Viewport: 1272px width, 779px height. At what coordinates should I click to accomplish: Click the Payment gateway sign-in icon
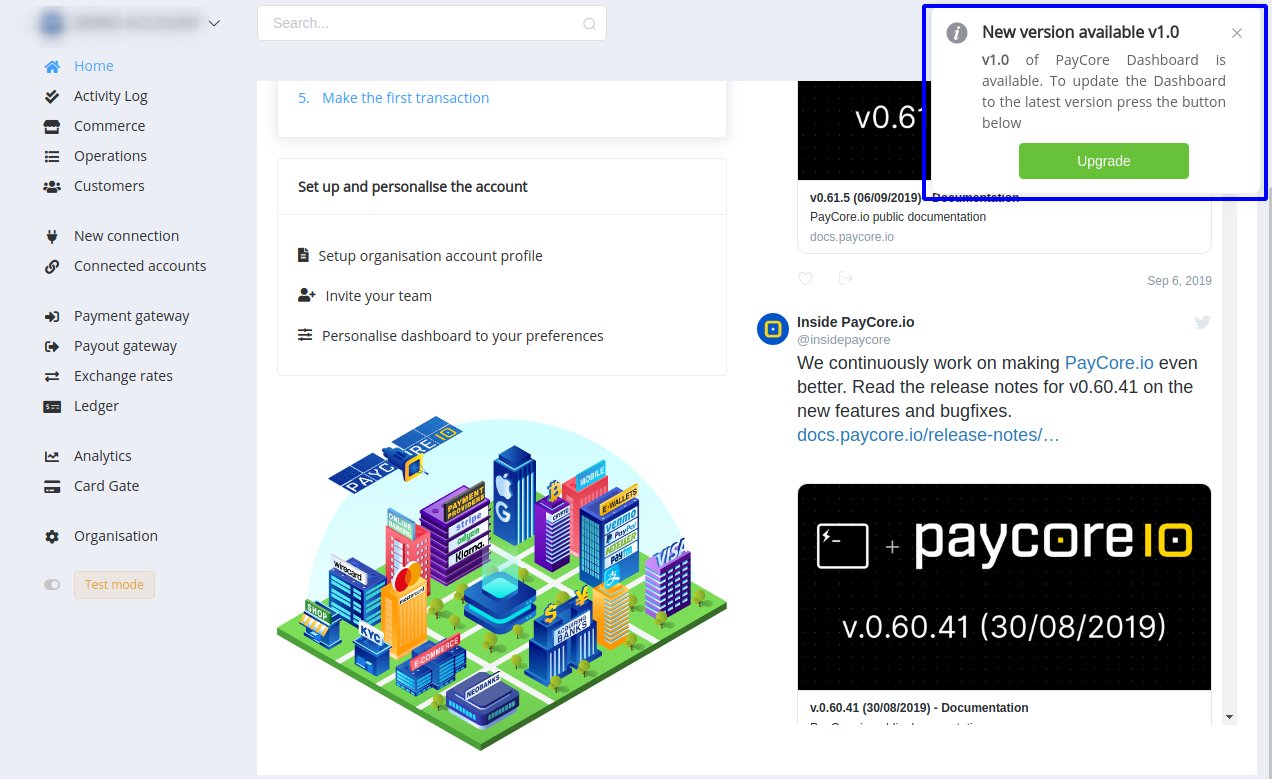(x=52, y=316)
